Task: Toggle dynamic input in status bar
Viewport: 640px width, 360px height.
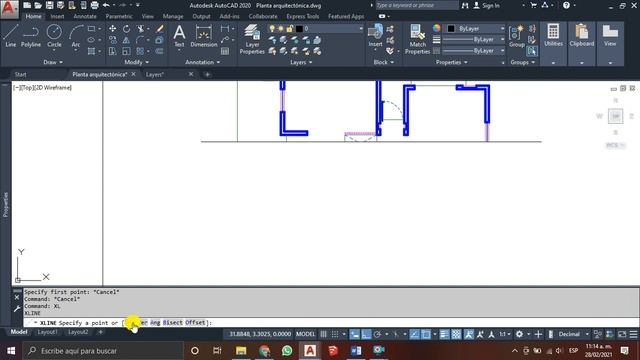Action: 354,334
